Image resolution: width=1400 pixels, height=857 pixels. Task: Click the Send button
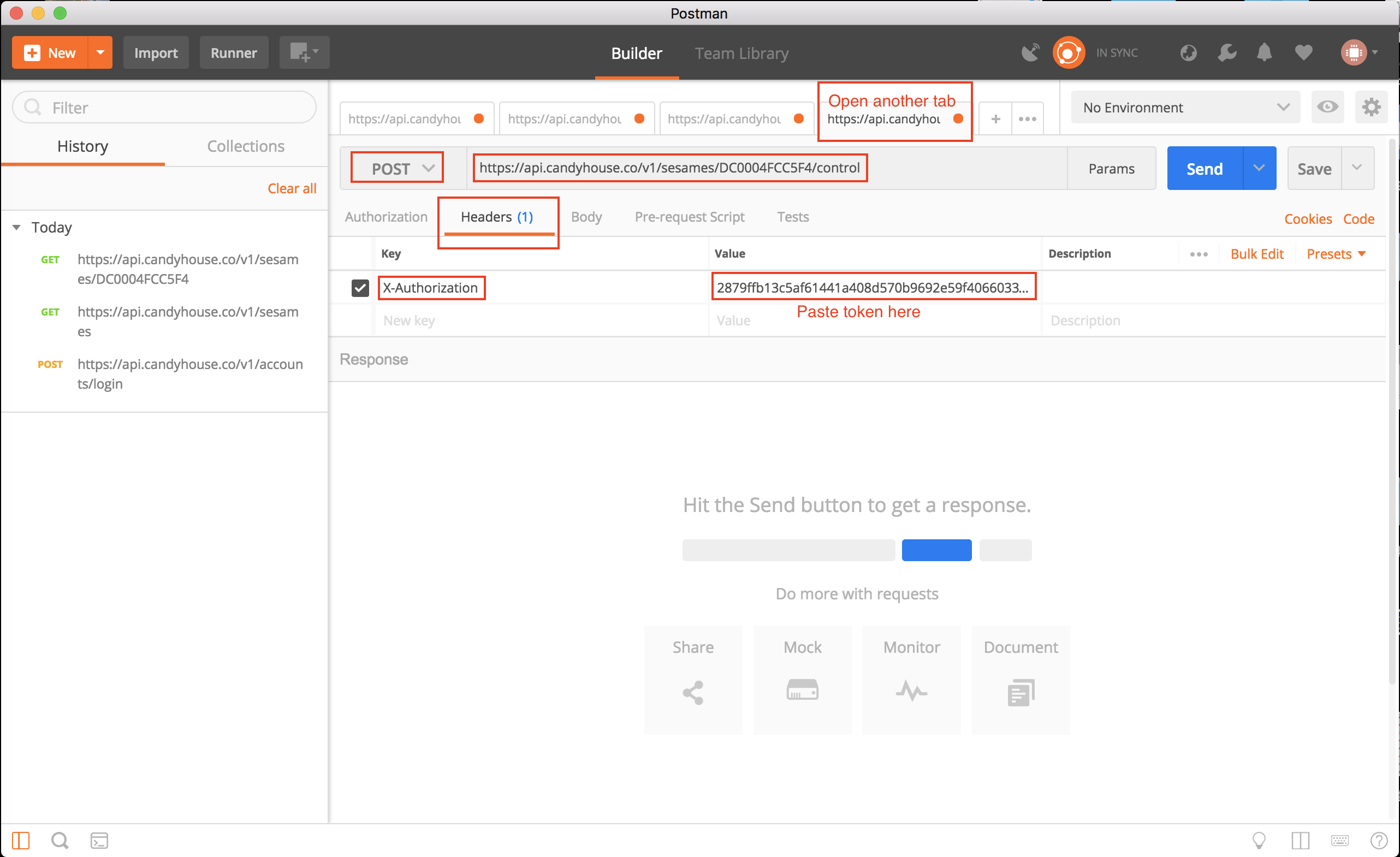pyautogui.click(x=1203, y=168)
